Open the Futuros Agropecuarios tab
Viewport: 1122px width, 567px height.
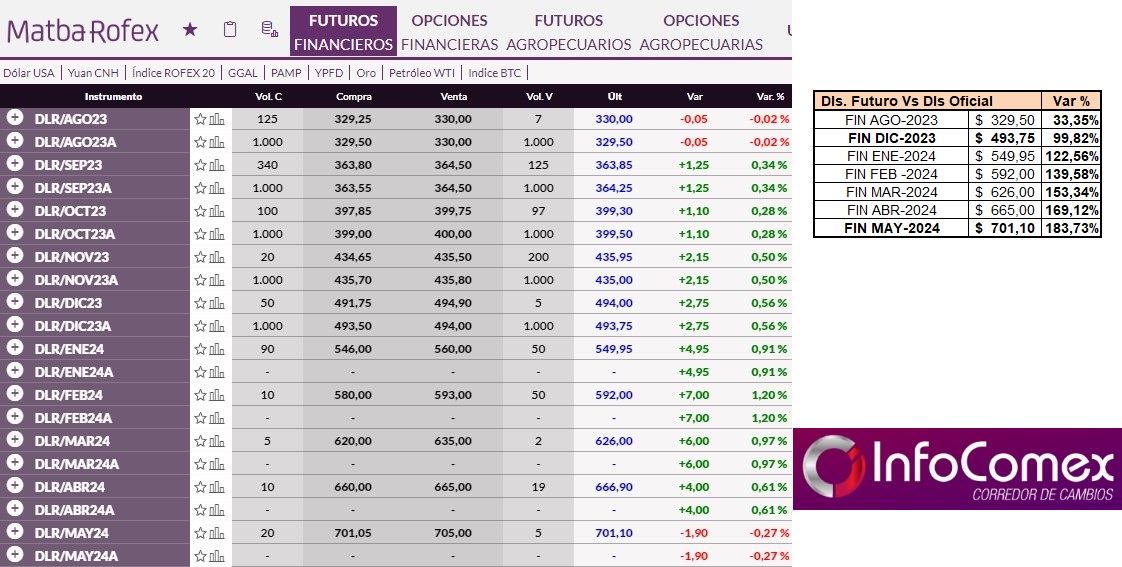coord(568,32)
